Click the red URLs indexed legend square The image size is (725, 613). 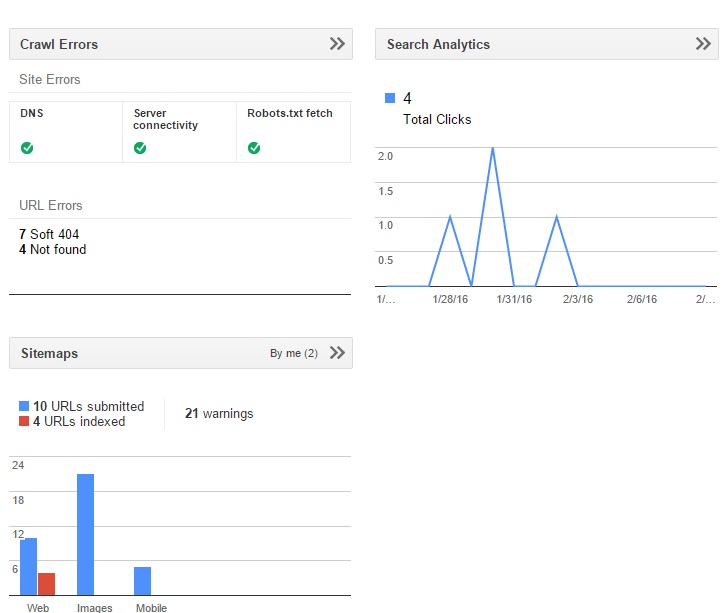click(x=25, y=422)
